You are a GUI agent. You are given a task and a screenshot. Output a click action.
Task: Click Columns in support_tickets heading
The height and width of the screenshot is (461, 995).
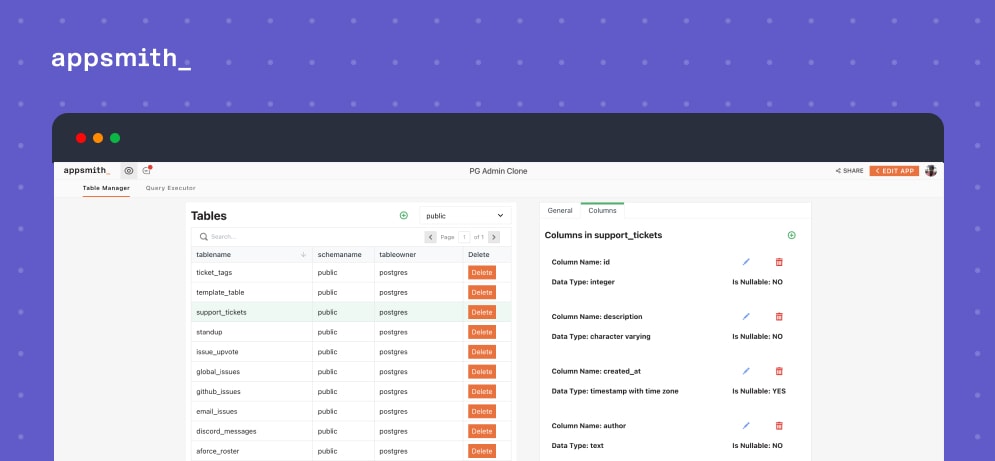tap(603, 235)
